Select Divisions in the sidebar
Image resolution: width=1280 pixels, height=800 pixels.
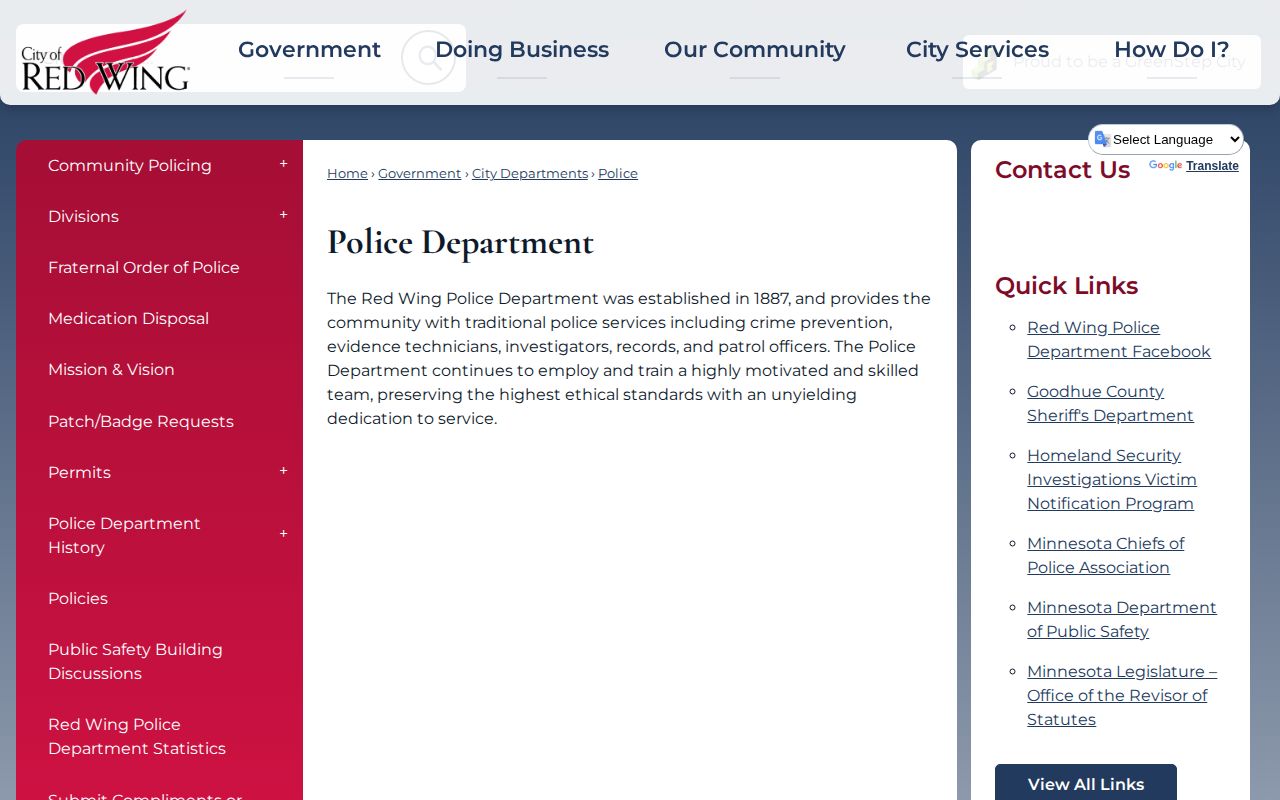click(x=83, y=217)
